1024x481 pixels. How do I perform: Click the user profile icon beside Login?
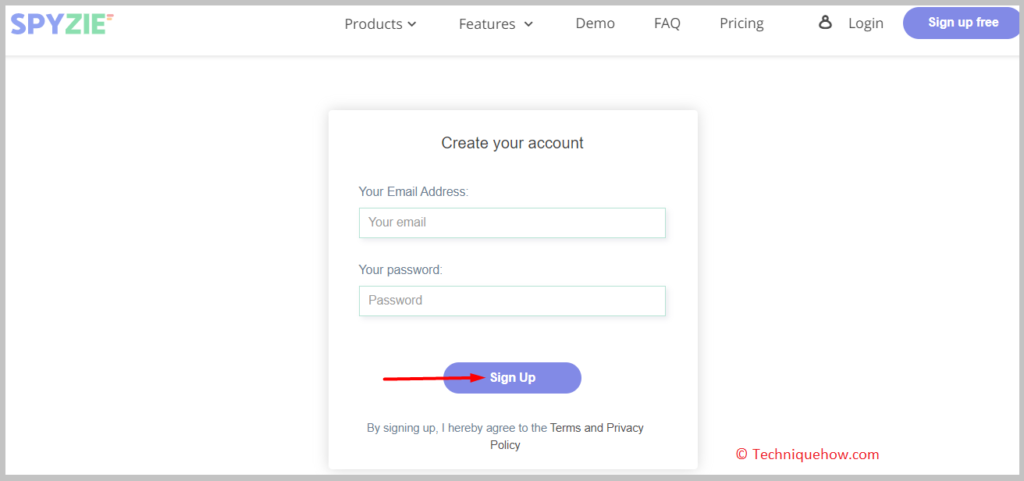(x=825, y=23)
